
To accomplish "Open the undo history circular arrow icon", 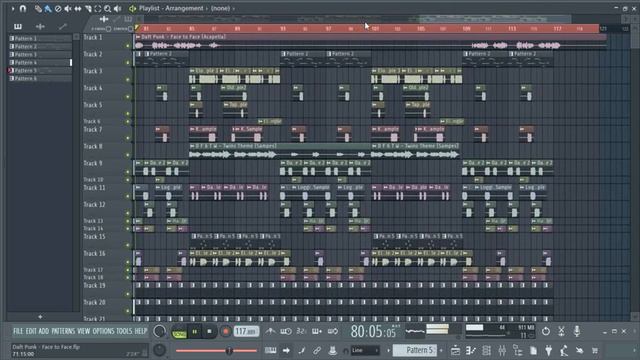I will (x=546, y=331).
